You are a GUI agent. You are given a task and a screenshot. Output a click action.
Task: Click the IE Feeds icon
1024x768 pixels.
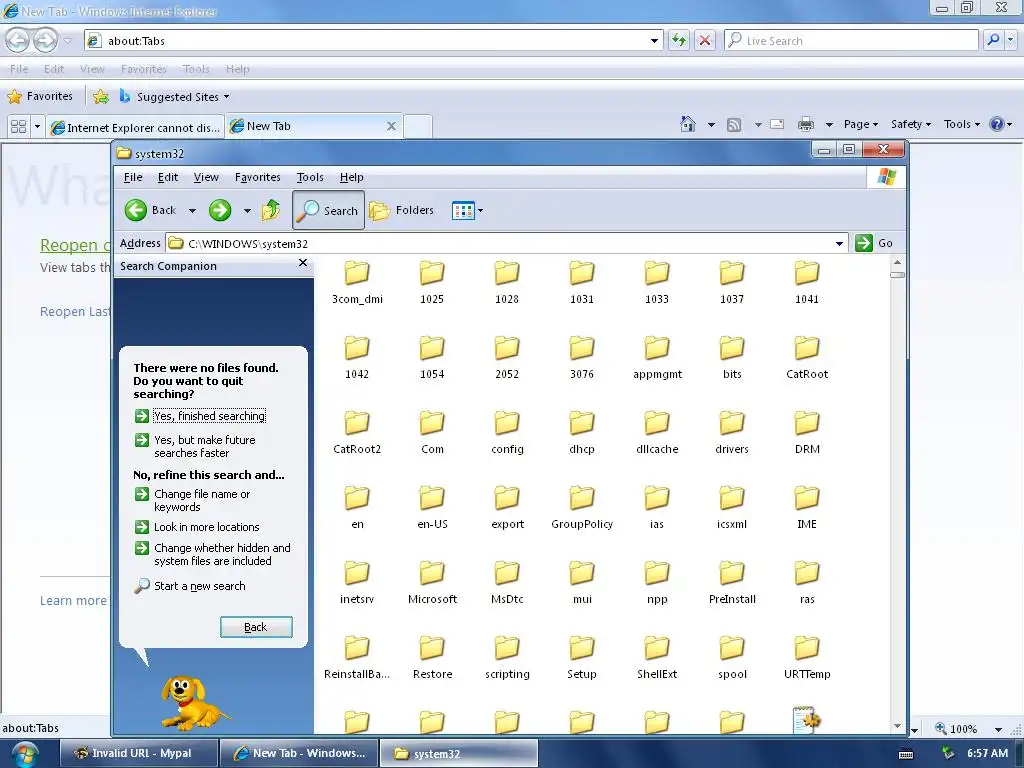(734, 124)
